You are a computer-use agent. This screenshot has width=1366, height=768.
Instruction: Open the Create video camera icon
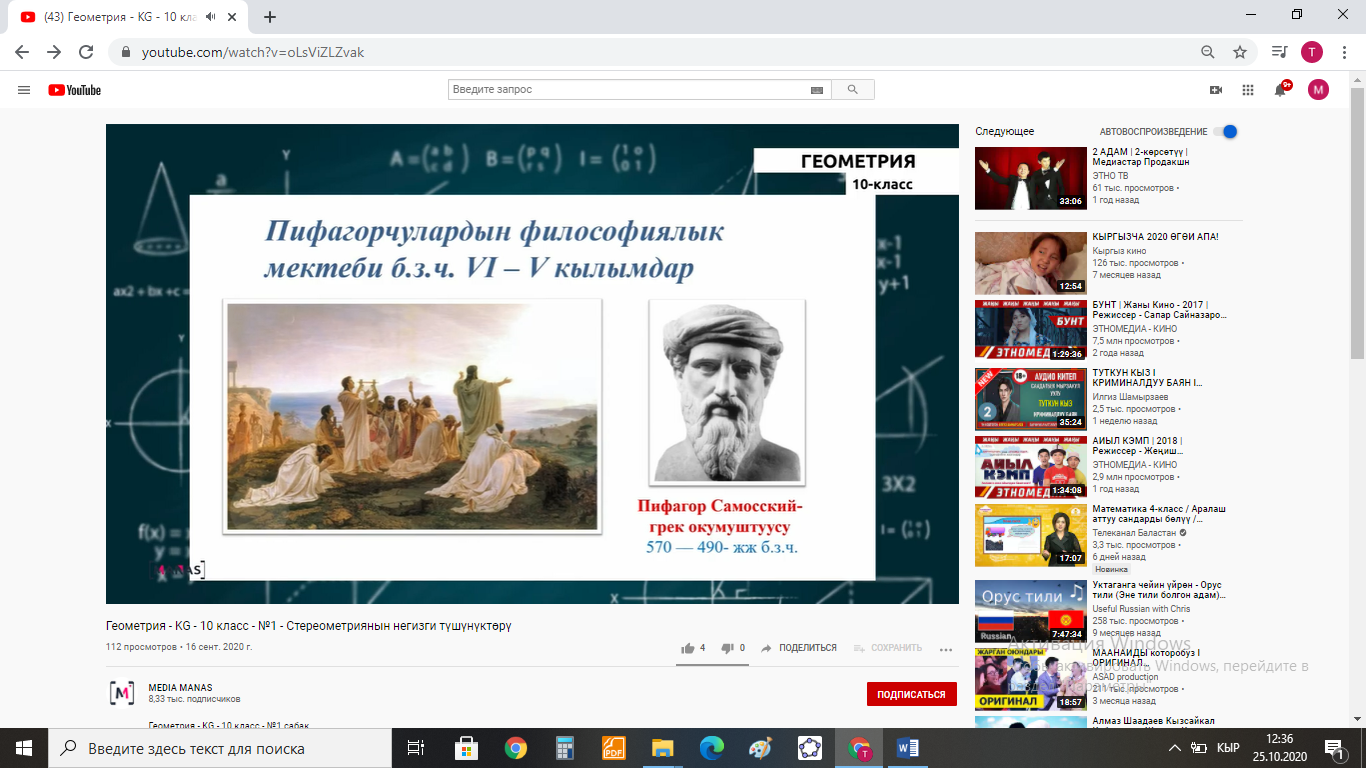(x=1216, y=90)
